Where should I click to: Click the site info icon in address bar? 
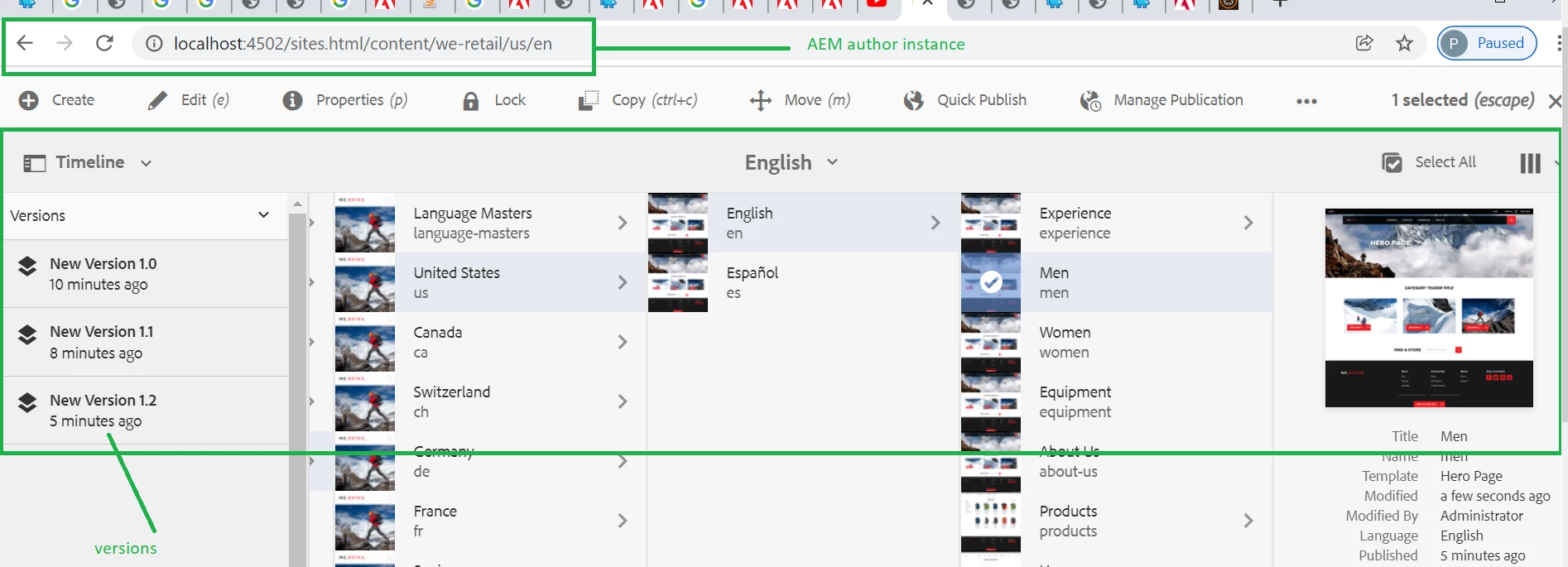tap(154, 44)
